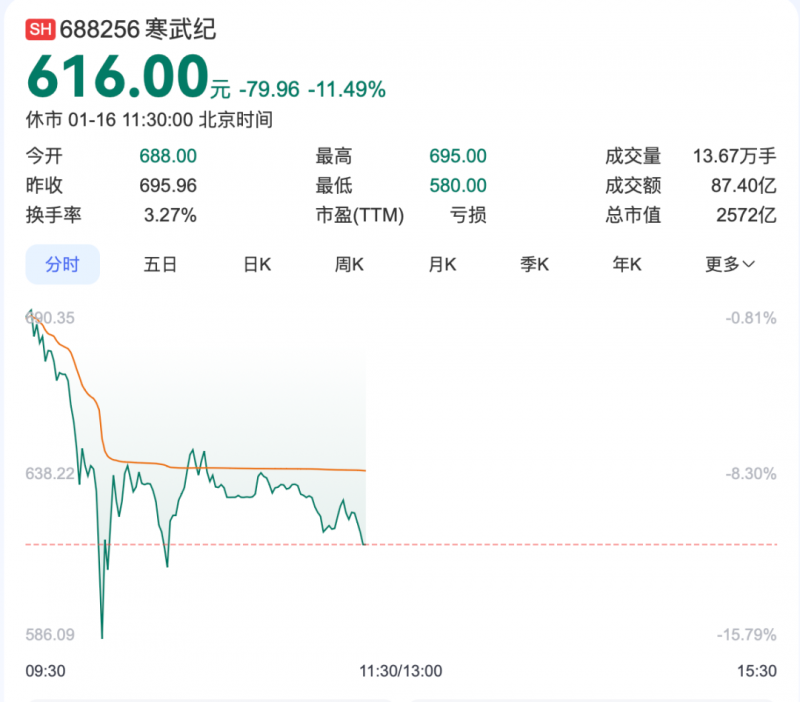Switch to the 周K weekly tab
The height and width of the screenshot is (702, 800).
pyautogui.click(x=349, y=264)
